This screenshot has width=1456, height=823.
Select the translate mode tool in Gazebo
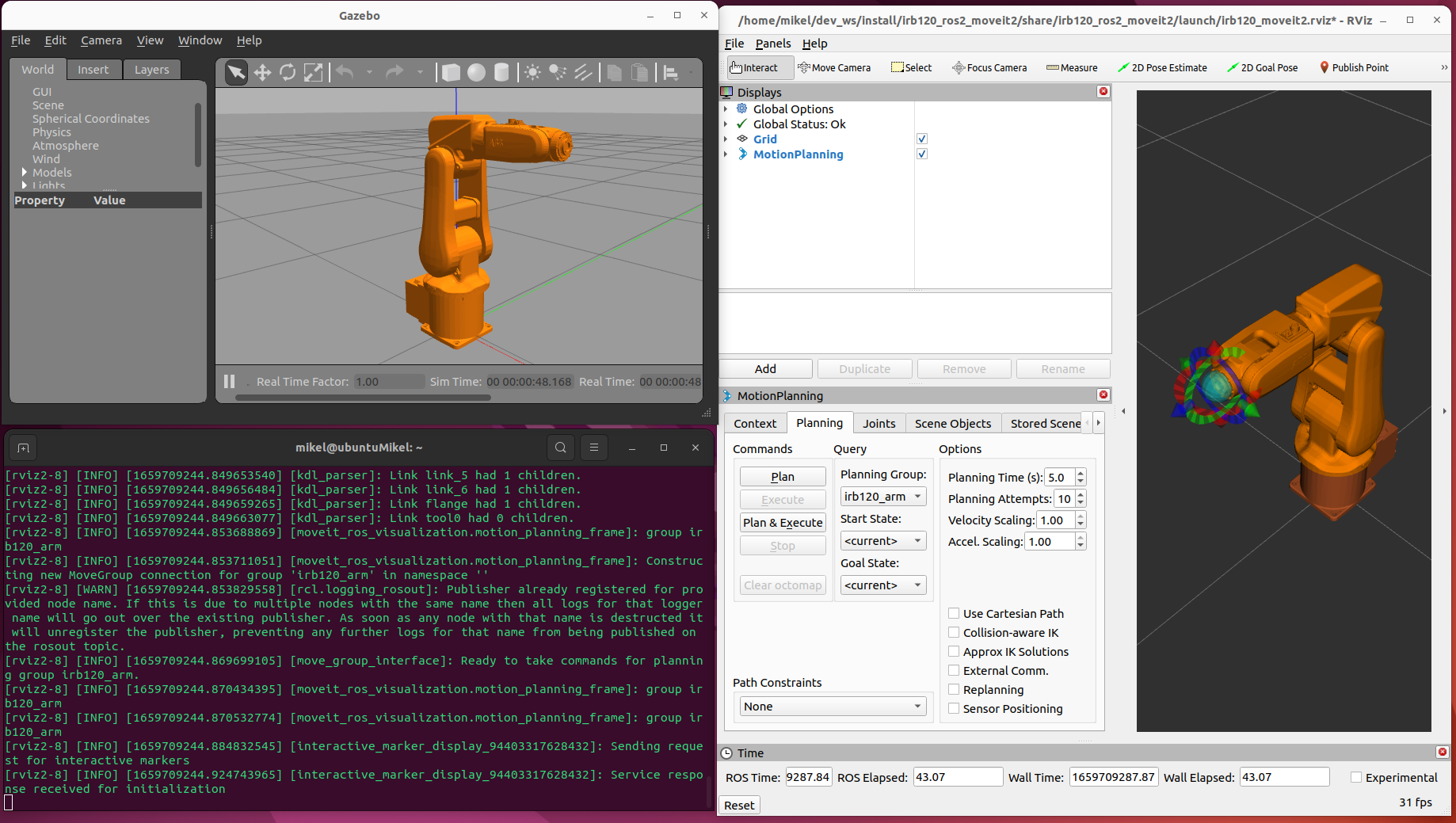pyautogui.click(x=262, y=73)
